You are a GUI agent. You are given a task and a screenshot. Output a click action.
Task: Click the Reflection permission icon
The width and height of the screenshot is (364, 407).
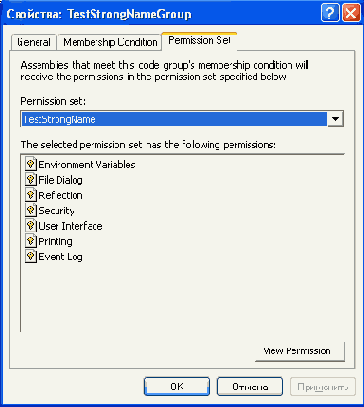tap(30, 195)
